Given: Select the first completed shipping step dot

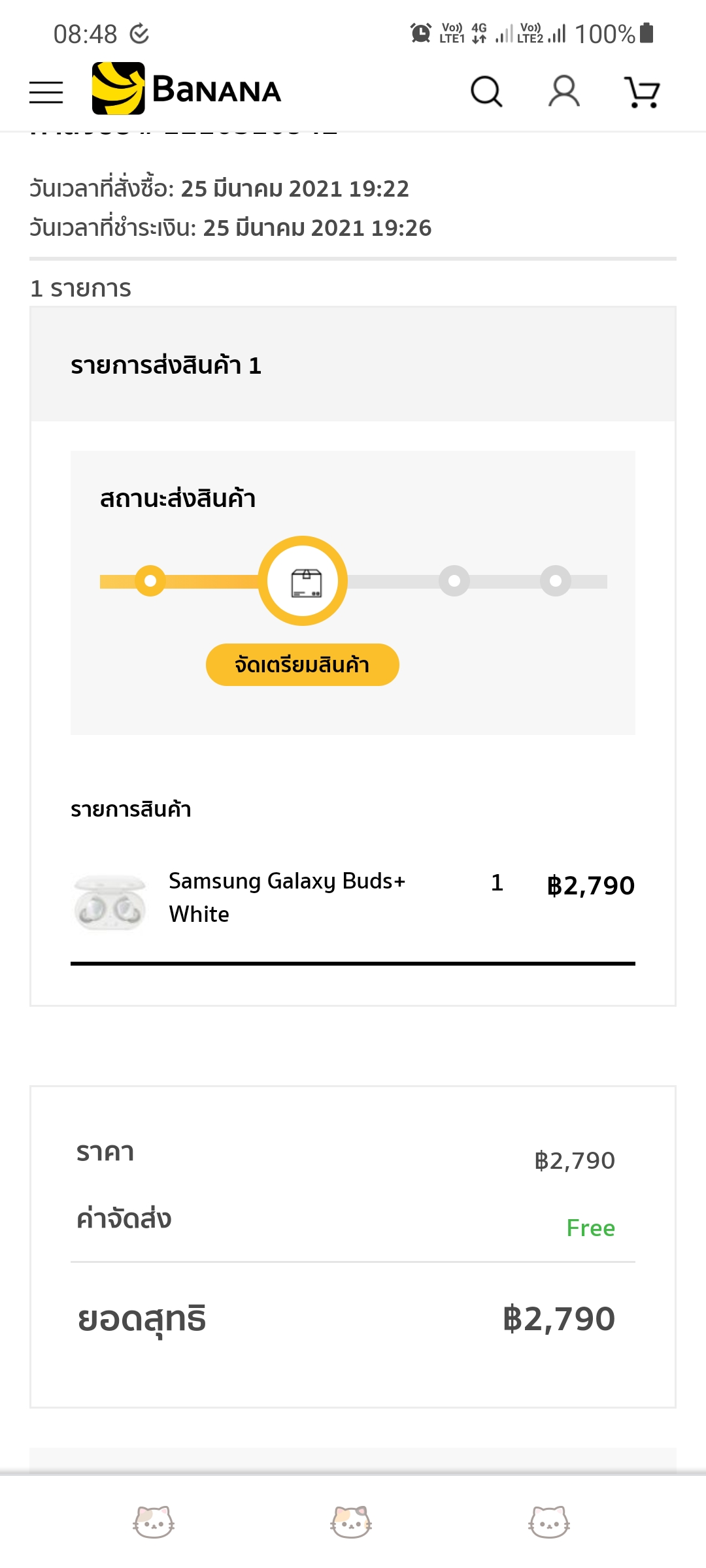Looking at the screenshot, I should [150, 581].
